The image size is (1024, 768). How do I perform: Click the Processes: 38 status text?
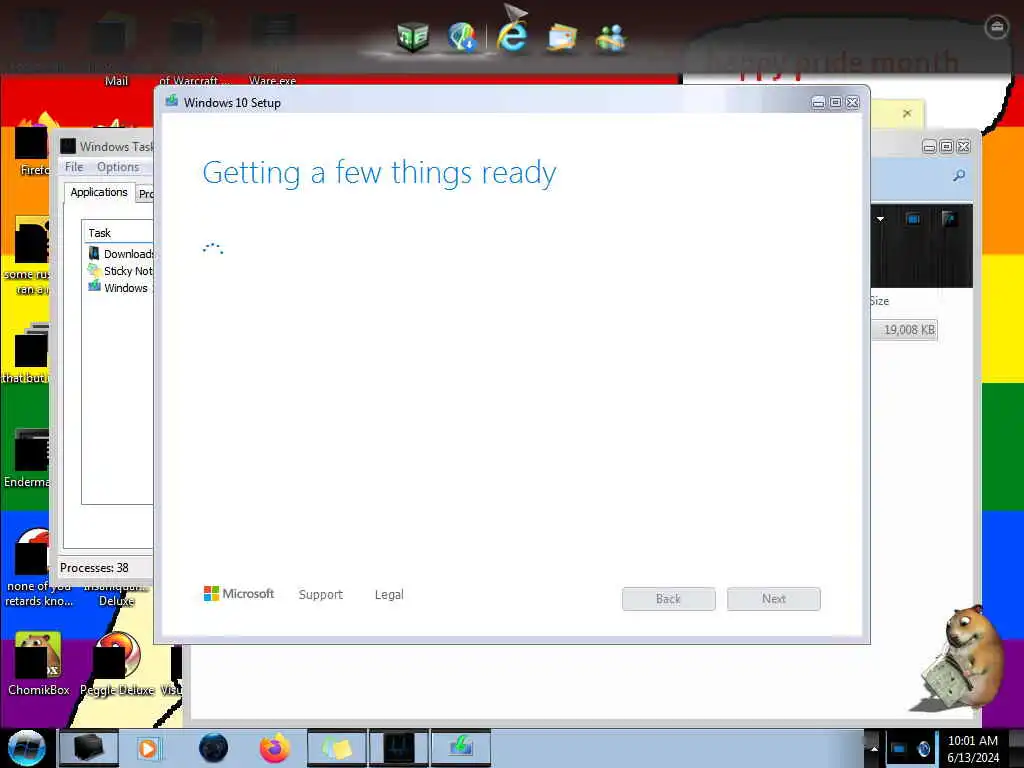[x=94, y=568]
